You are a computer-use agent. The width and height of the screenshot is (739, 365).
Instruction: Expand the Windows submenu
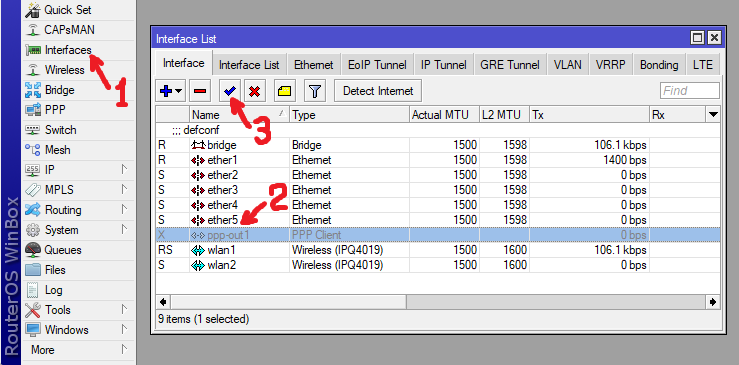click(x=78, y=330)
